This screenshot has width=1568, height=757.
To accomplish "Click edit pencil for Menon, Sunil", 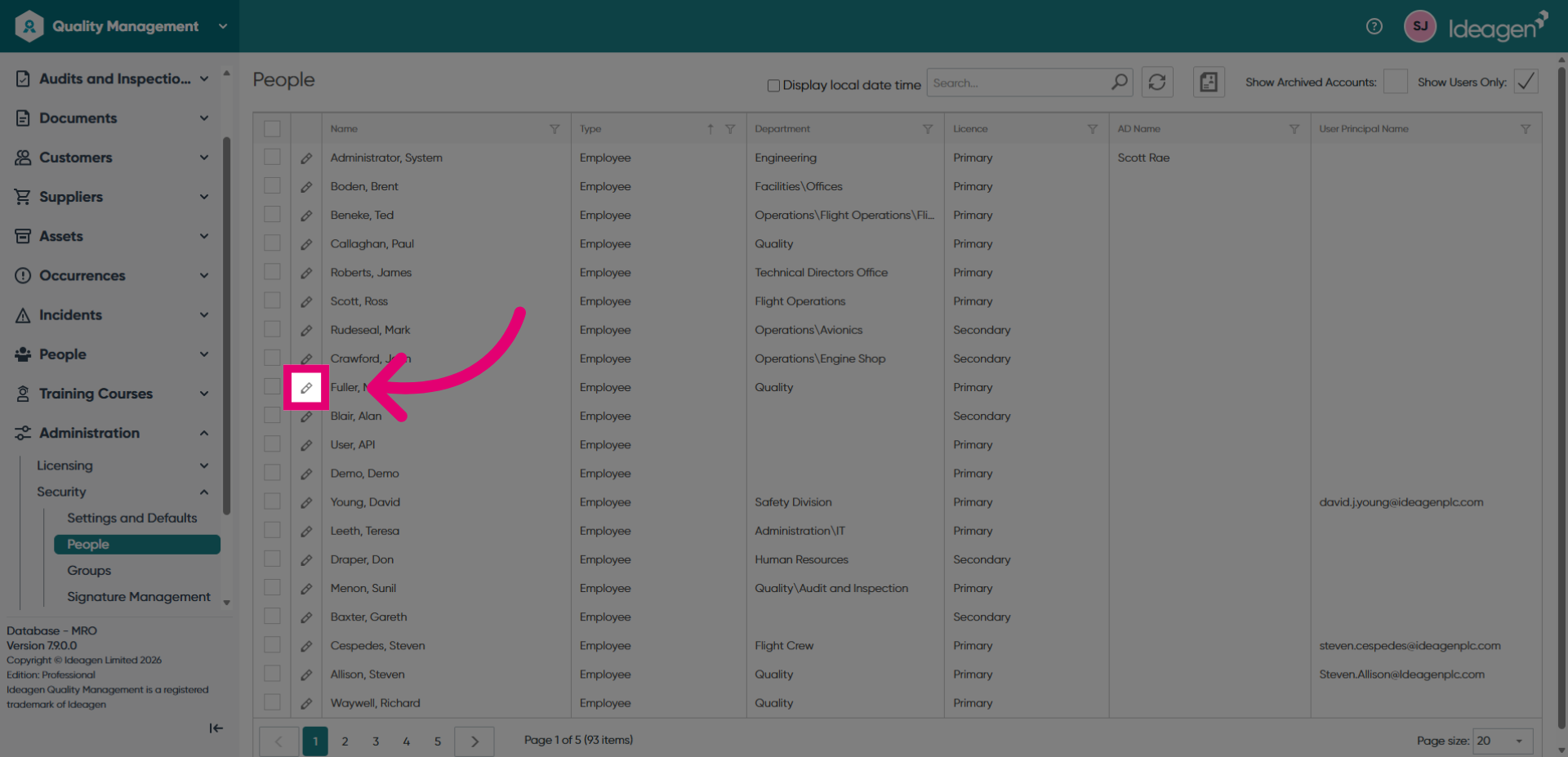I will [x=306, y=589].
